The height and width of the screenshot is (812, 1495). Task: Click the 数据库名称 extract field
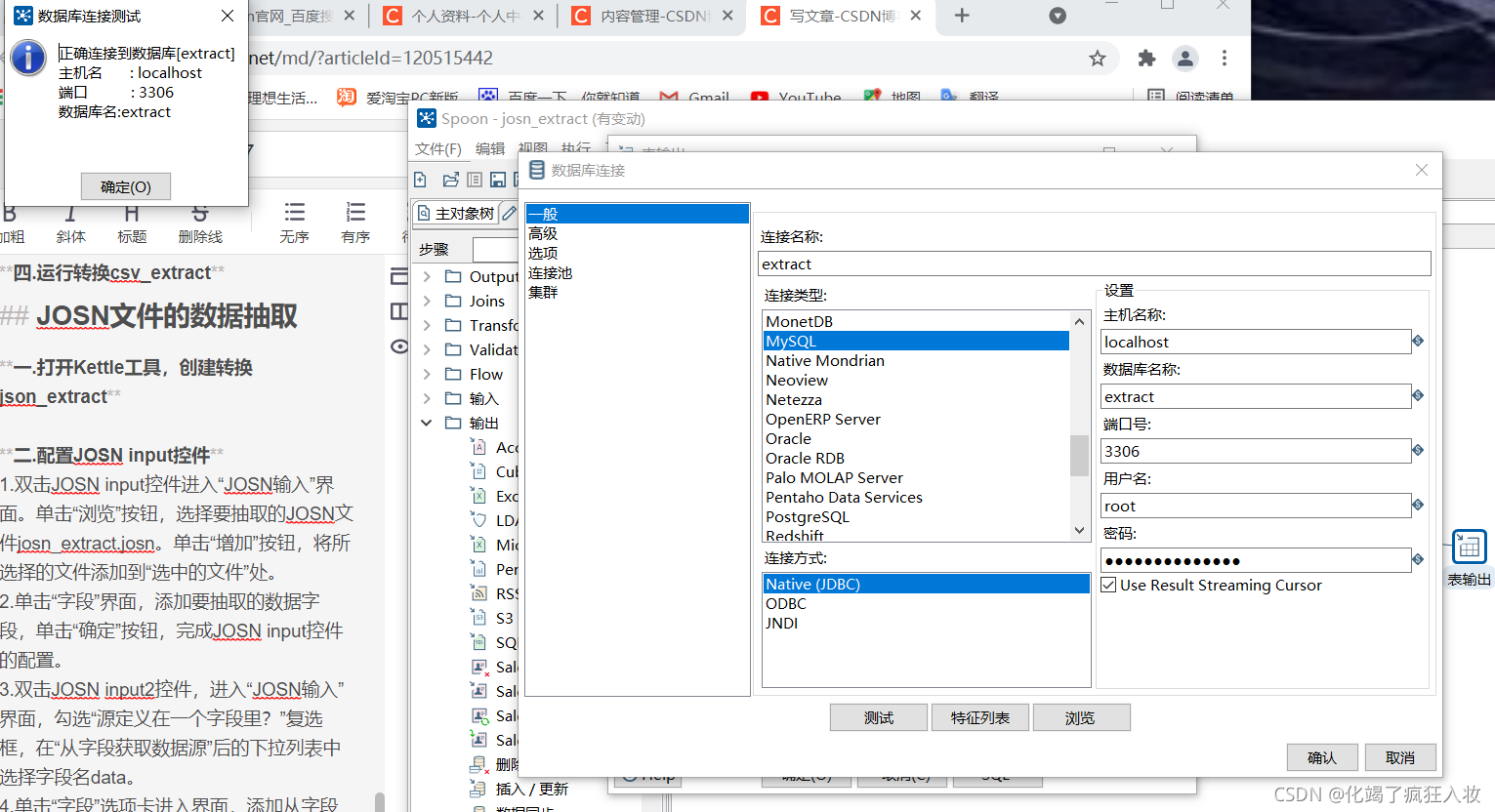pos(1255,396)
